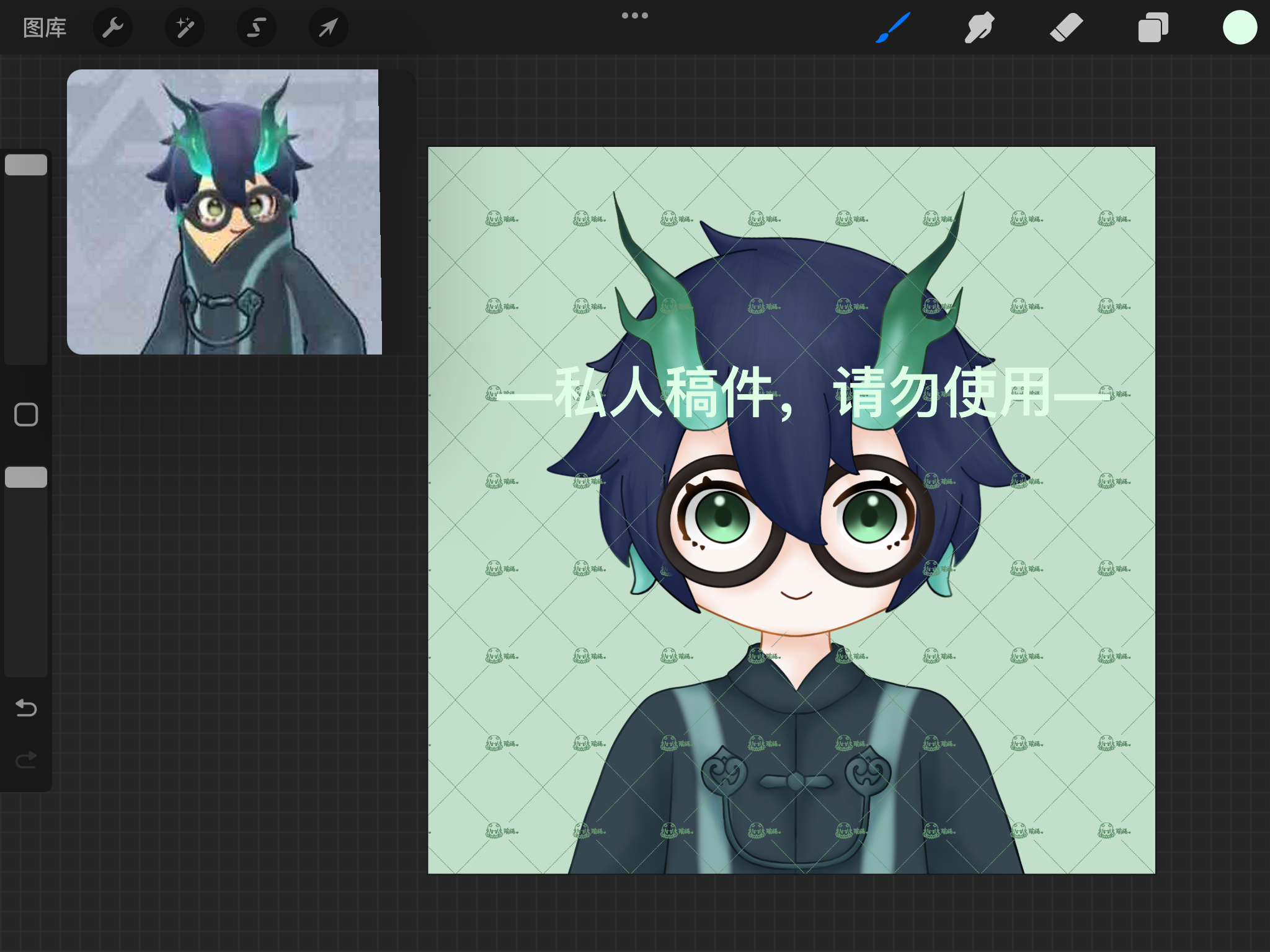Open the Actions wrench menu
Image resolution: width=1270 pixels, height=952 pixels.
coord(113,28)
